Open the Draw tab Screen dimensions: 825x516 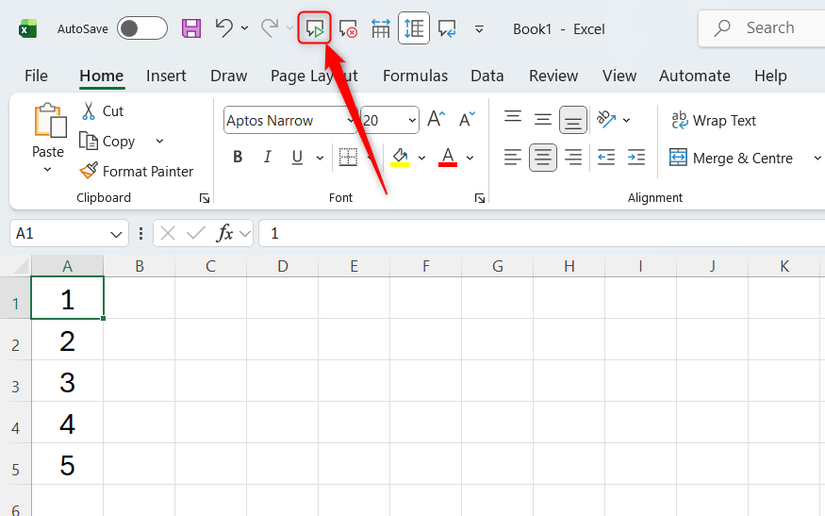click(229, 76)
